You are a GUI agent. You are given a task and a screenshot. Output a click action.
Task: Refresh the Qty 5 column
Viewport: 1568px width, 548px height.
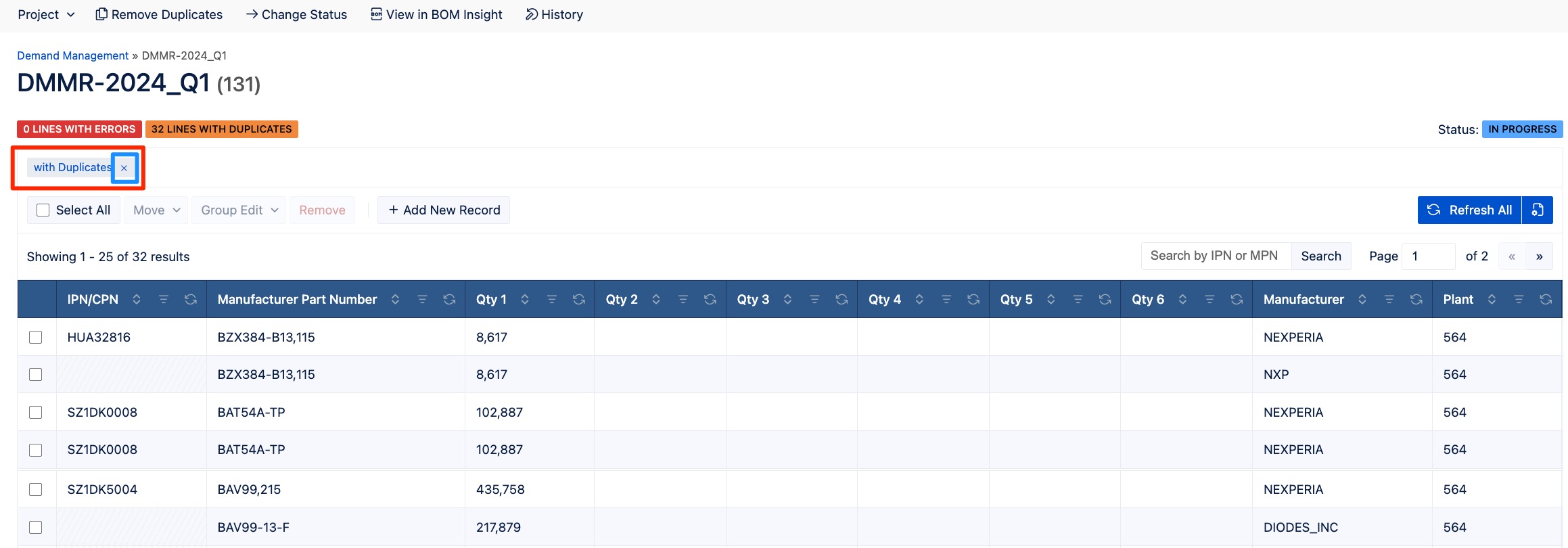coord(1105,299)
